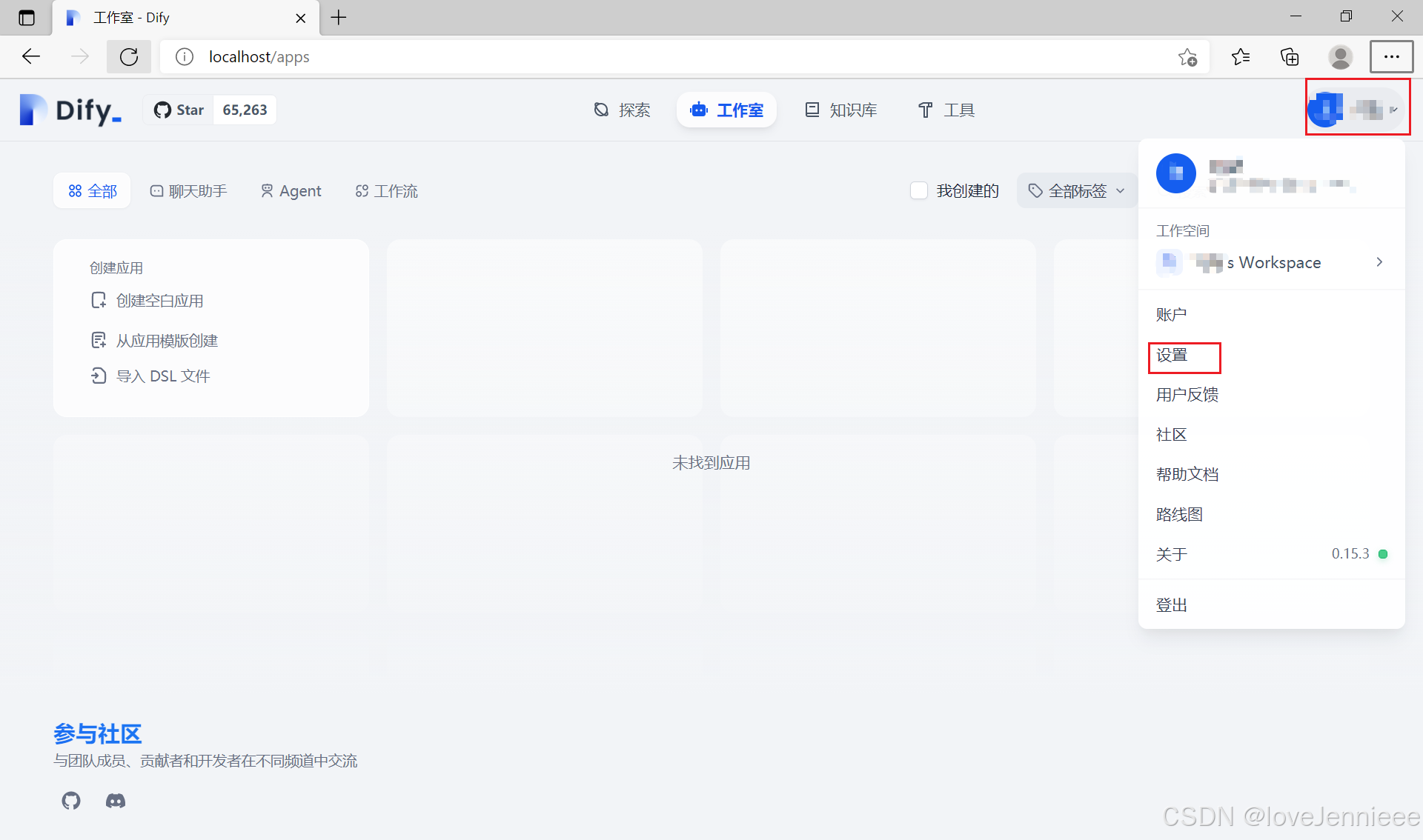Click the browser address bar
Viewport: 1423px width, 840px height.
coord(667,57)
